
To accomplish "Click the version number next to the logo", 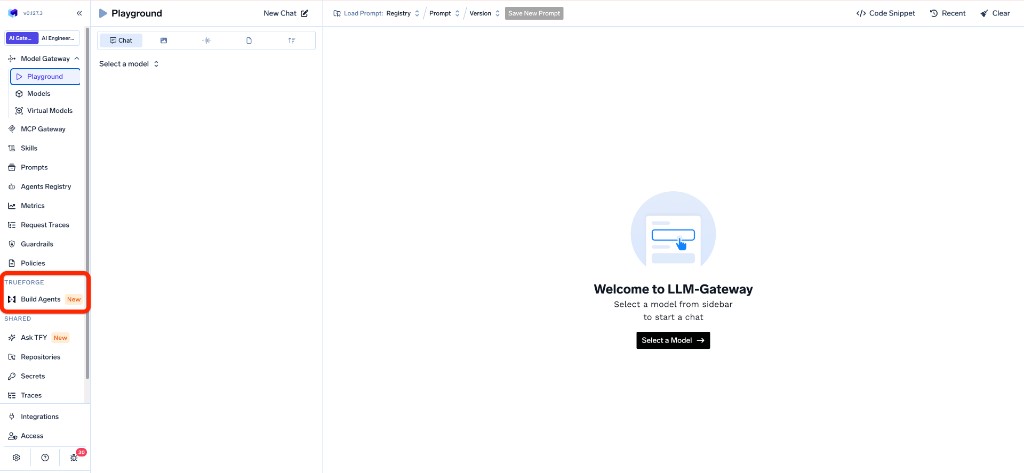I will 32,13.
